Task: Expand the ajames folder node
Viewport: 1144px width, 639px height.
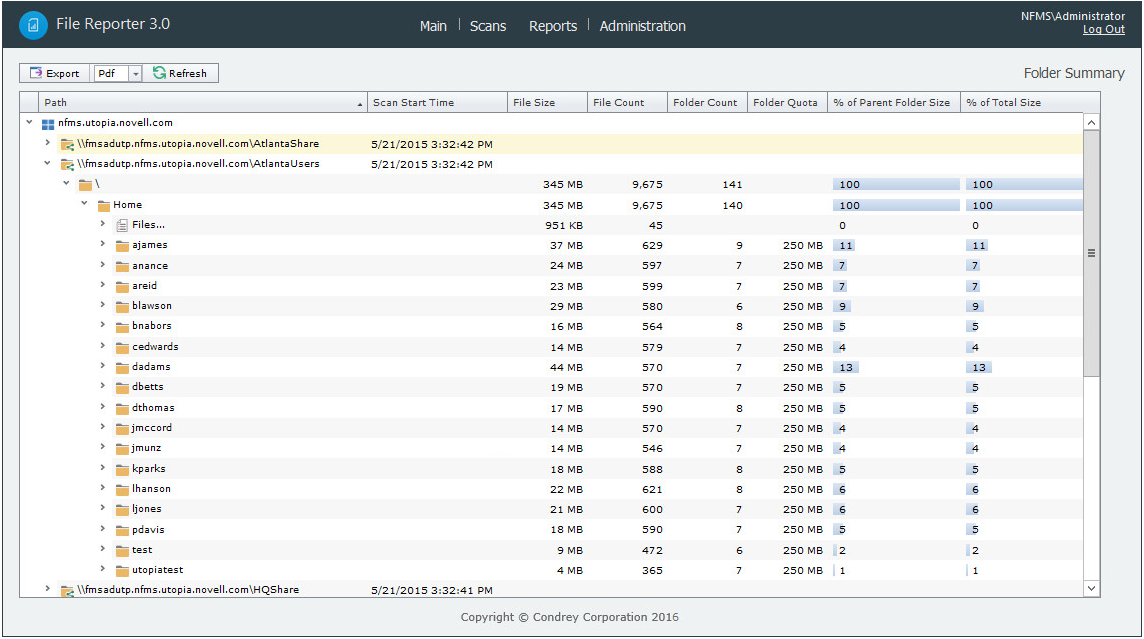Action: tap(102, 245)
